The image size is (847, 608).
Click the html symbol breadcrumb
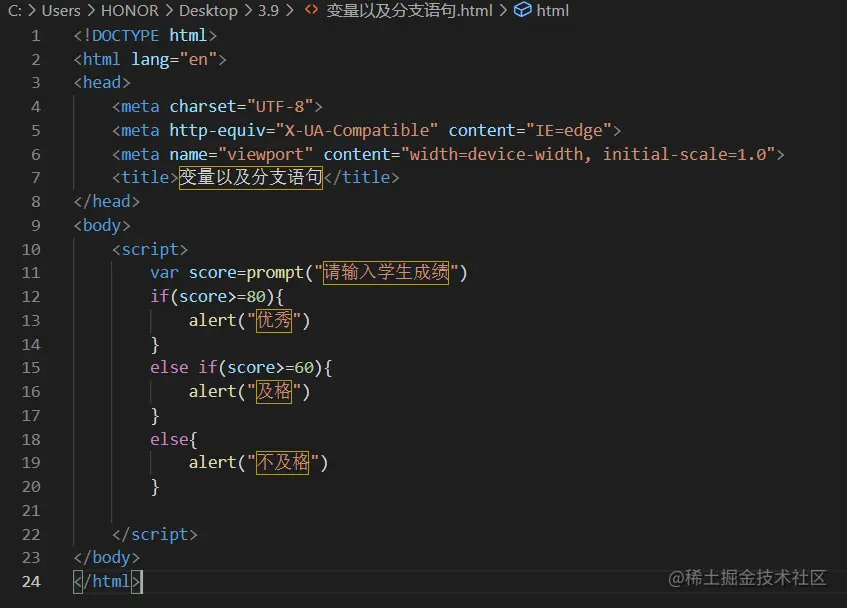click(x=552, y=10)
